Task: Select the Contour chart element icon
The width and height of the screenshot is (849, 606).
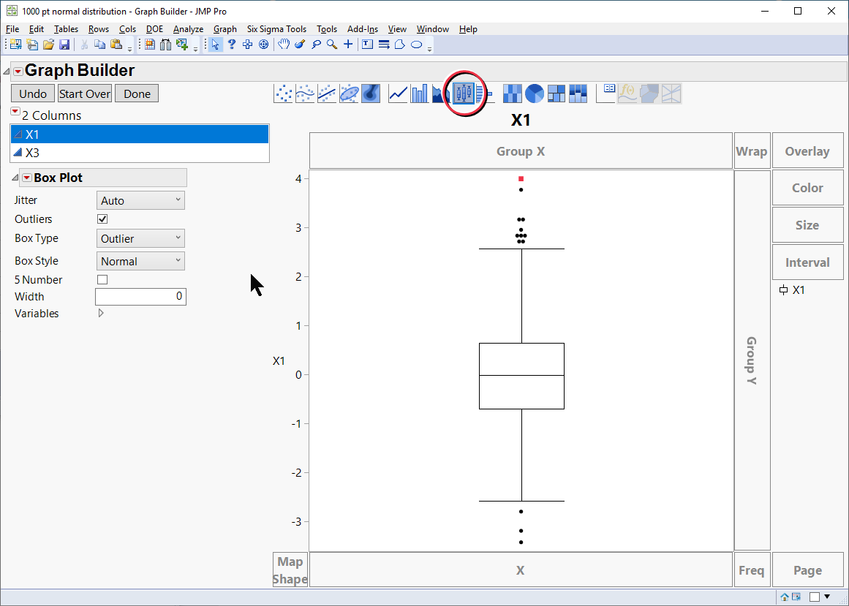Action: [x=370, y=94]
